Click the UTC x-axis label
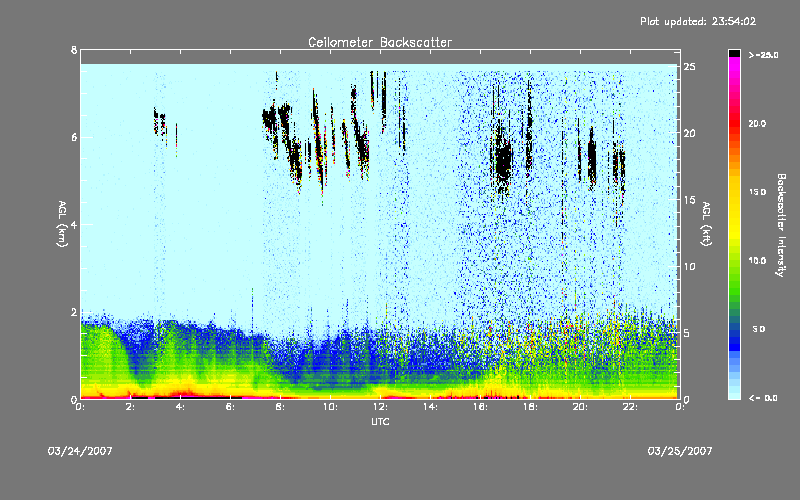 click(x=380, y=421)
